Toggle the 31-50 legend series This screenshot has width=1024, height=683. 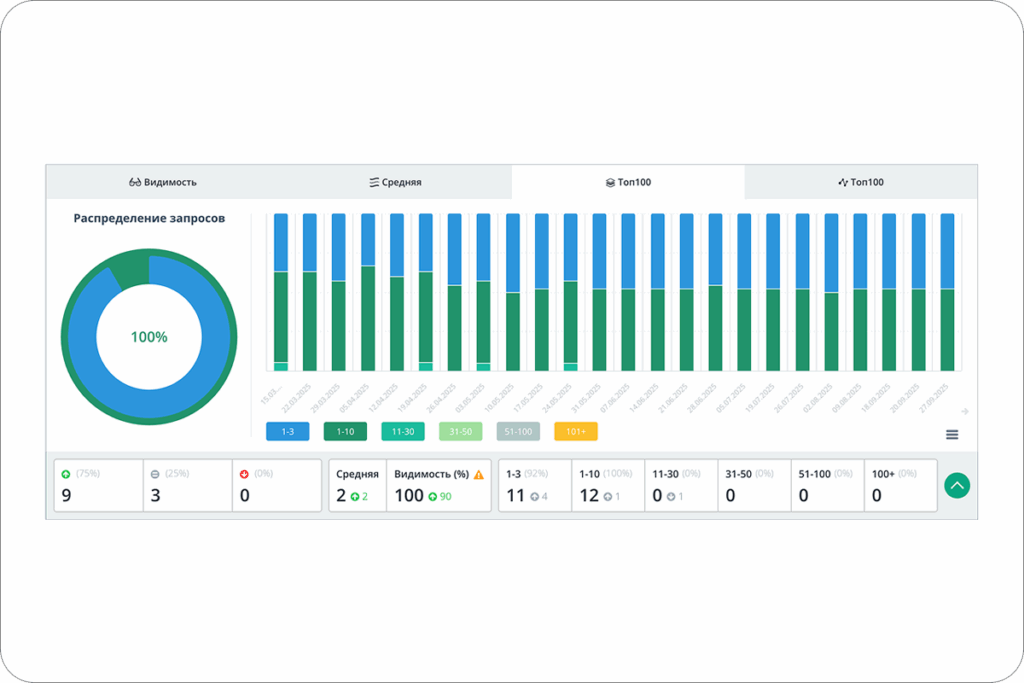pyautogui.click(x=460, y=432)
